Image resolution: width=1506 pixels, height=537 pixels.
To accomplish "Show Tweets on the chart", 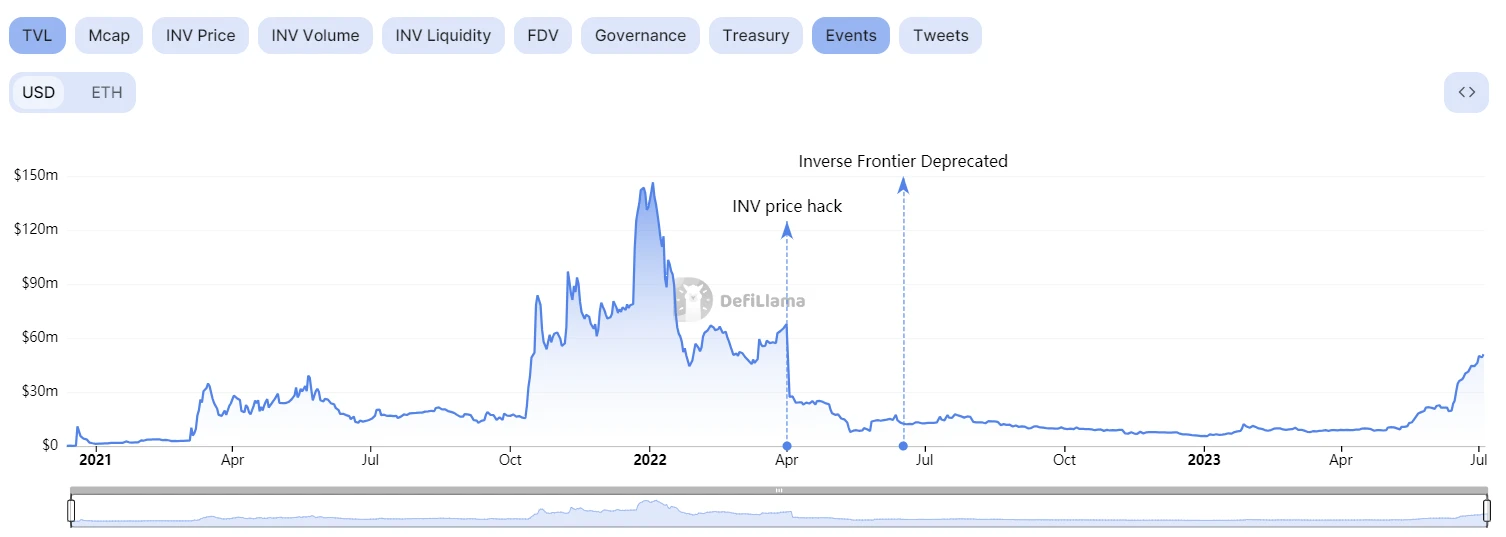I will click(941, 36).
